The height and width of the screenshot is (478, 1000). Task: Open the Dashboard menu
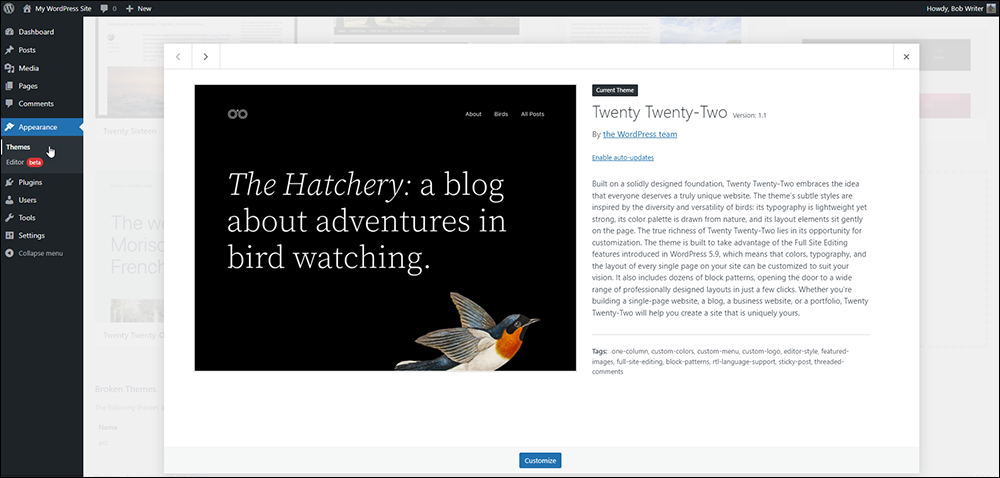click(41, 32)
